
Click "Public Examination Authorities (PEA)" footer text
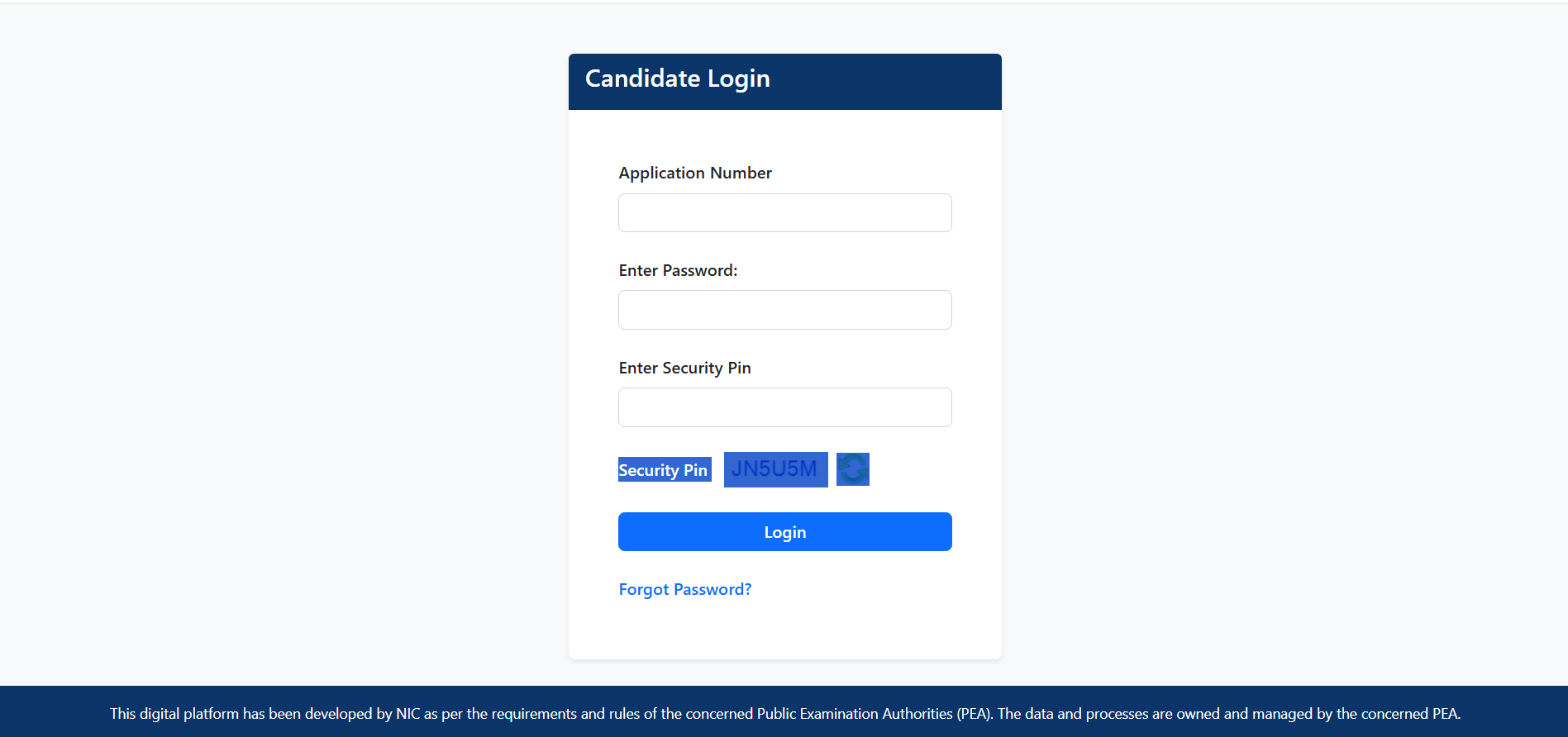tap(875, 714)
